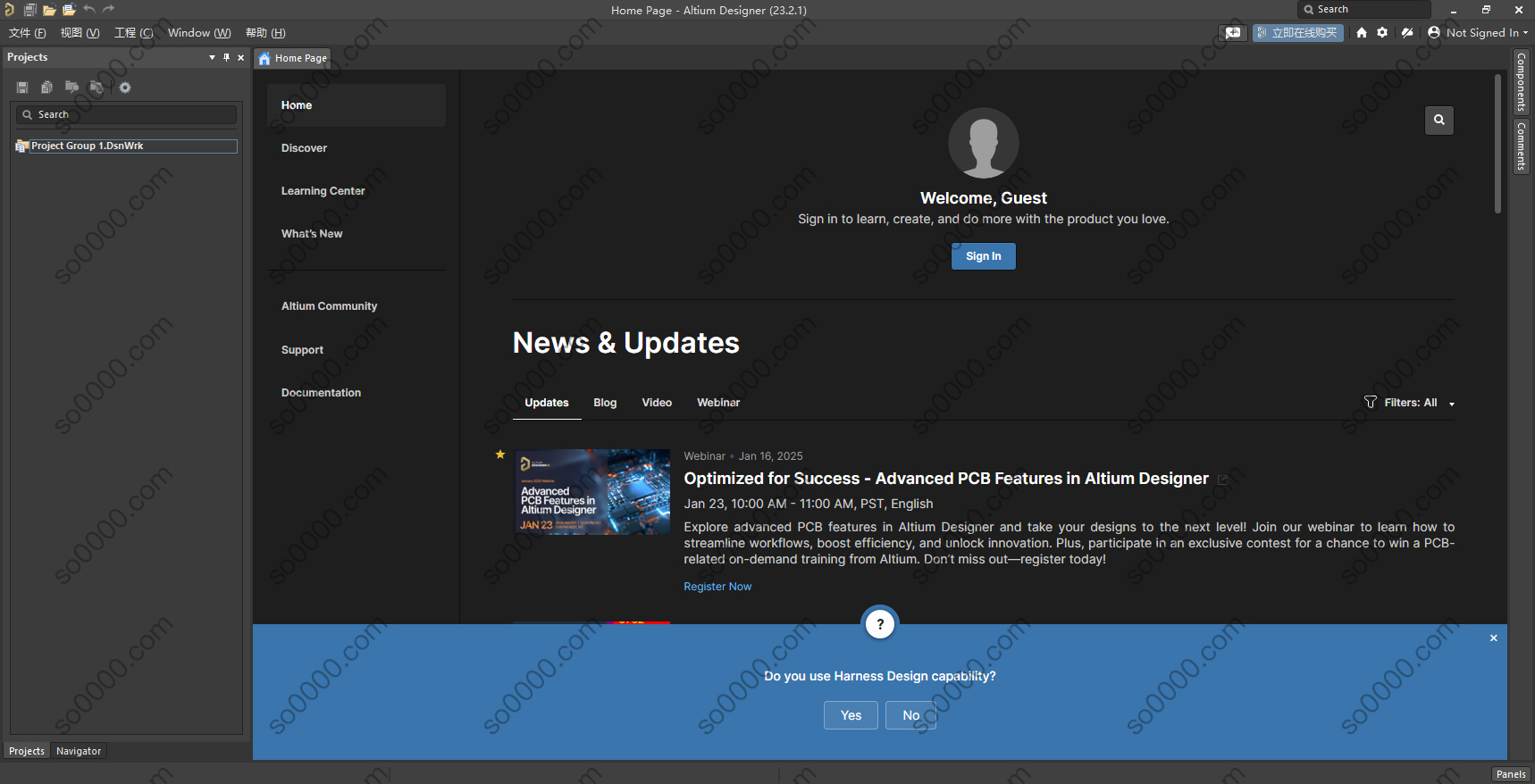The width and height of the screenshot is (1535, 784).
Task: Open Support link in sidebar
Action: (302, 350)
